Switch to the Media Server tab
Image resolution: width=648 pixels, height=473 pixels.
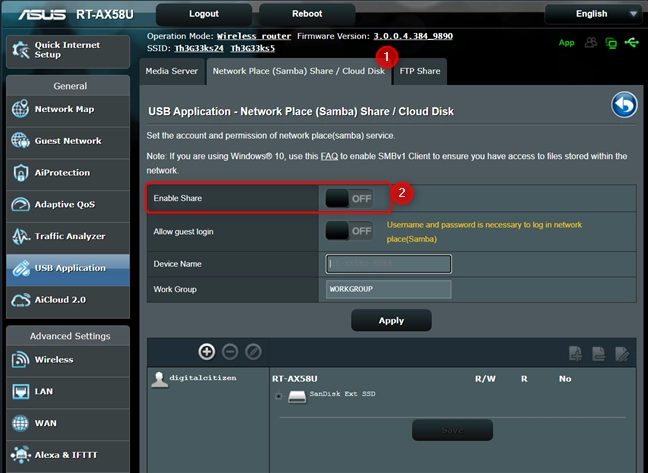click(172, 71)
